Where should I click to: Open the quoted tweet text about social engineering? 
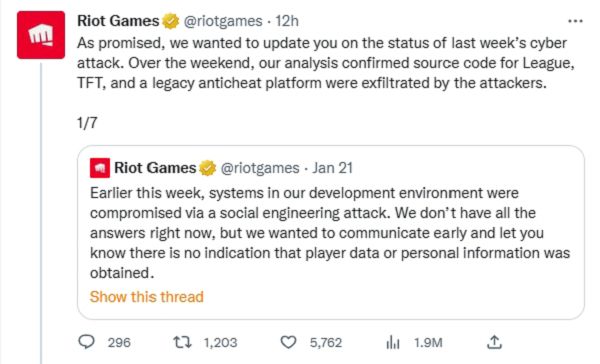coord(330,233)
